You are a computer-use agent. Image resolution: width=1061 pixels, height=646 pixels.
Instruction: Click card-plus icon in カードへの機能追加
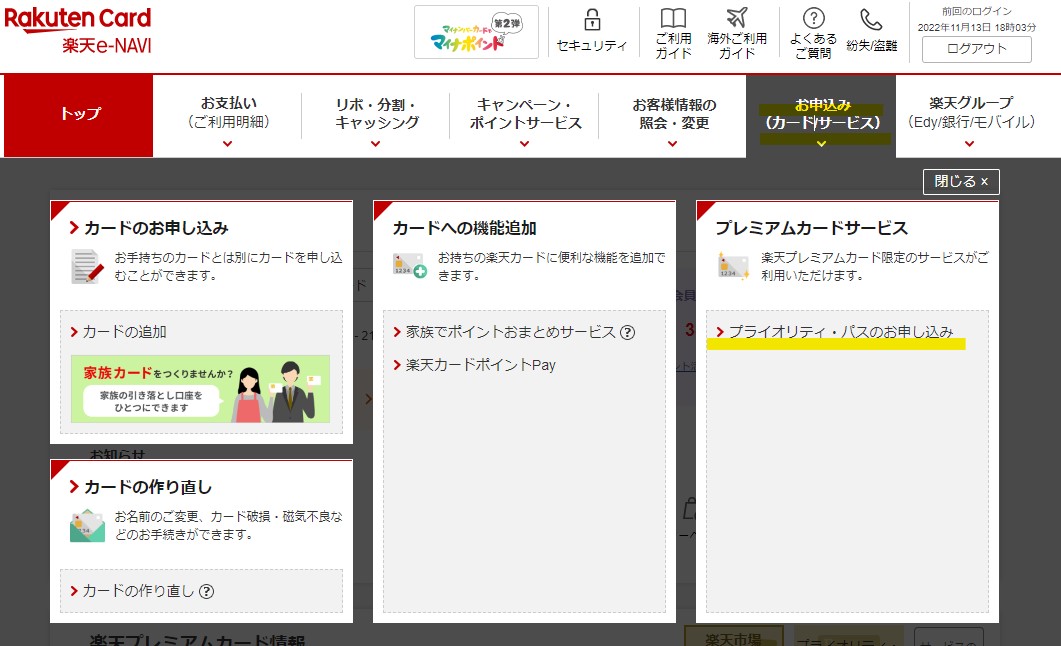click(x=409, y=265)
